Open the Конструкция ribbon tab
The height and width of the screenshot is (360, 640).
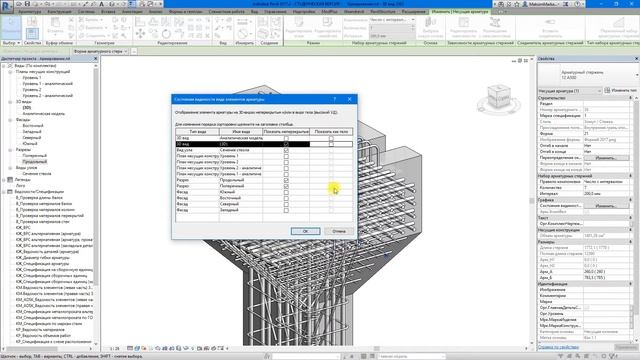(60, 12)
